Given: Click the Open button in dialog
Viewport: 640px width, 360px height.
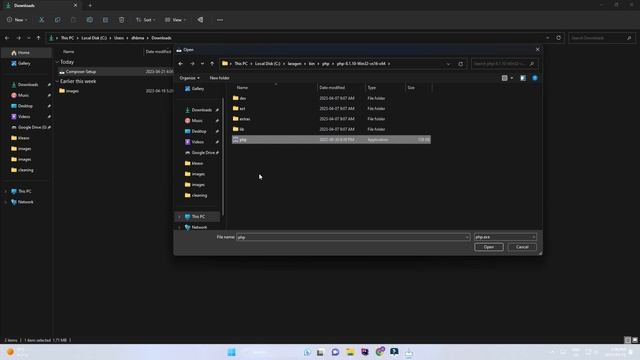Looking at the screenshot, I should click(489, 247).
